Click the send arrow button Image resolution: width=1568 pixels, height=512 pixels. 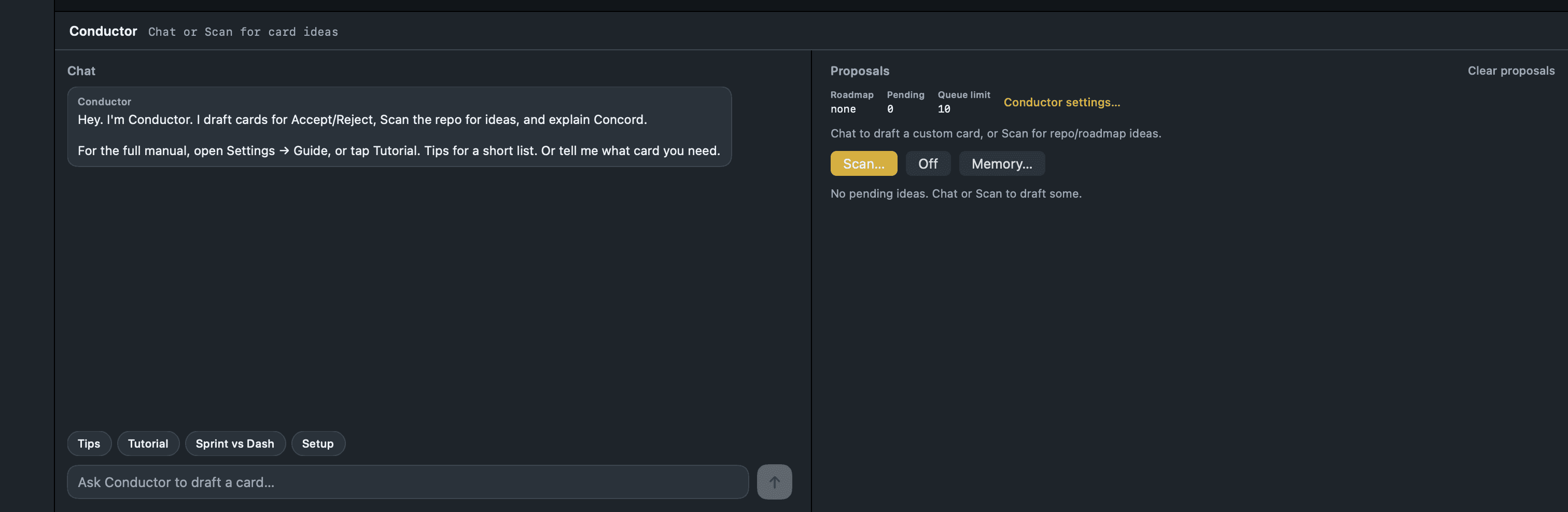point(774,481)
